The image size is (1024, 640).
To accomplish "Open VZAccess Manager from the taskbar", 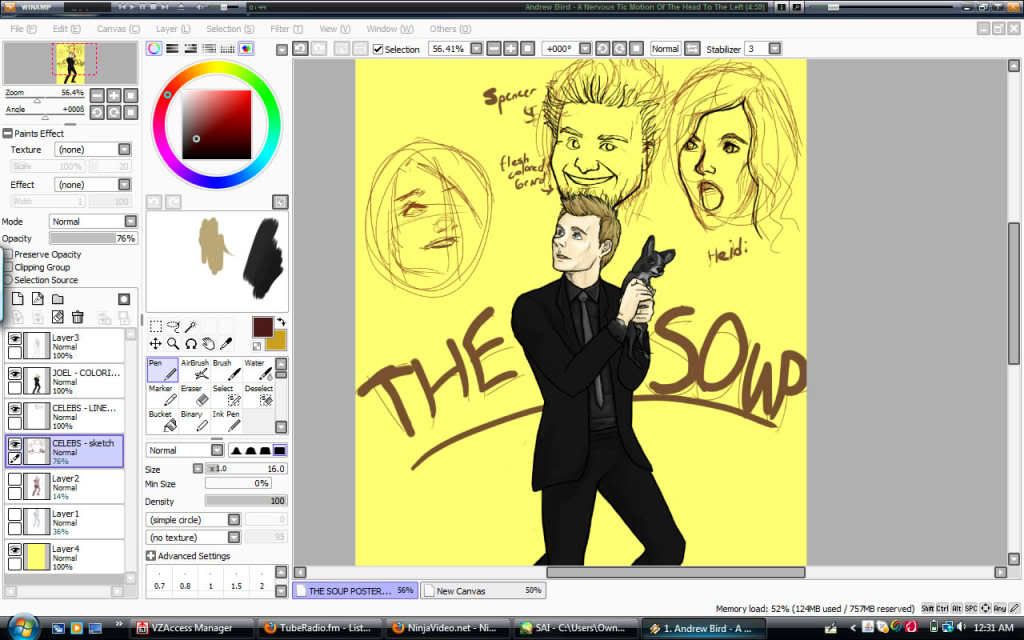I will point(191,628).
